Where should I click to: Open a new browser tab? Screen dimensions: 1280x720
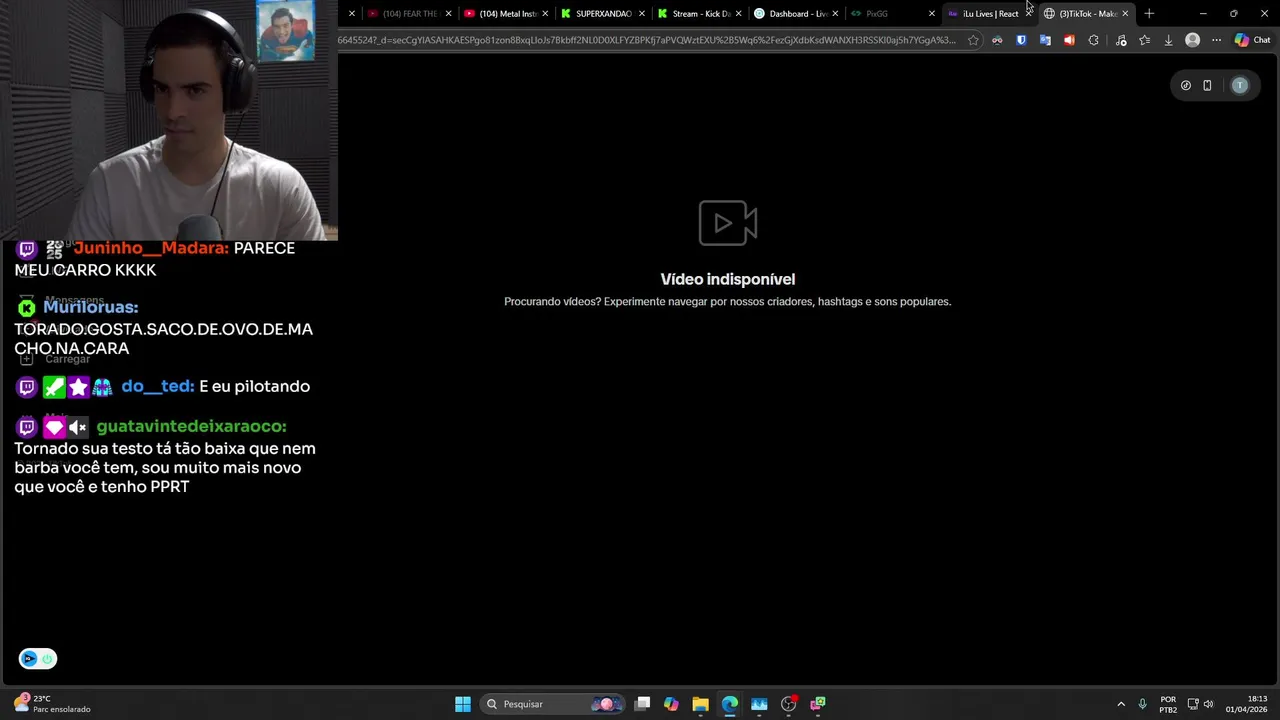point(1149,14)
